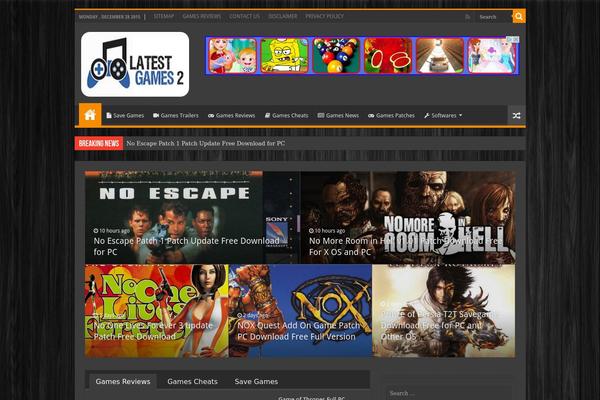Viewport: 600px width, 400px height.
Task: Click the Breaking News red label
Action: [x=99, y=143]
